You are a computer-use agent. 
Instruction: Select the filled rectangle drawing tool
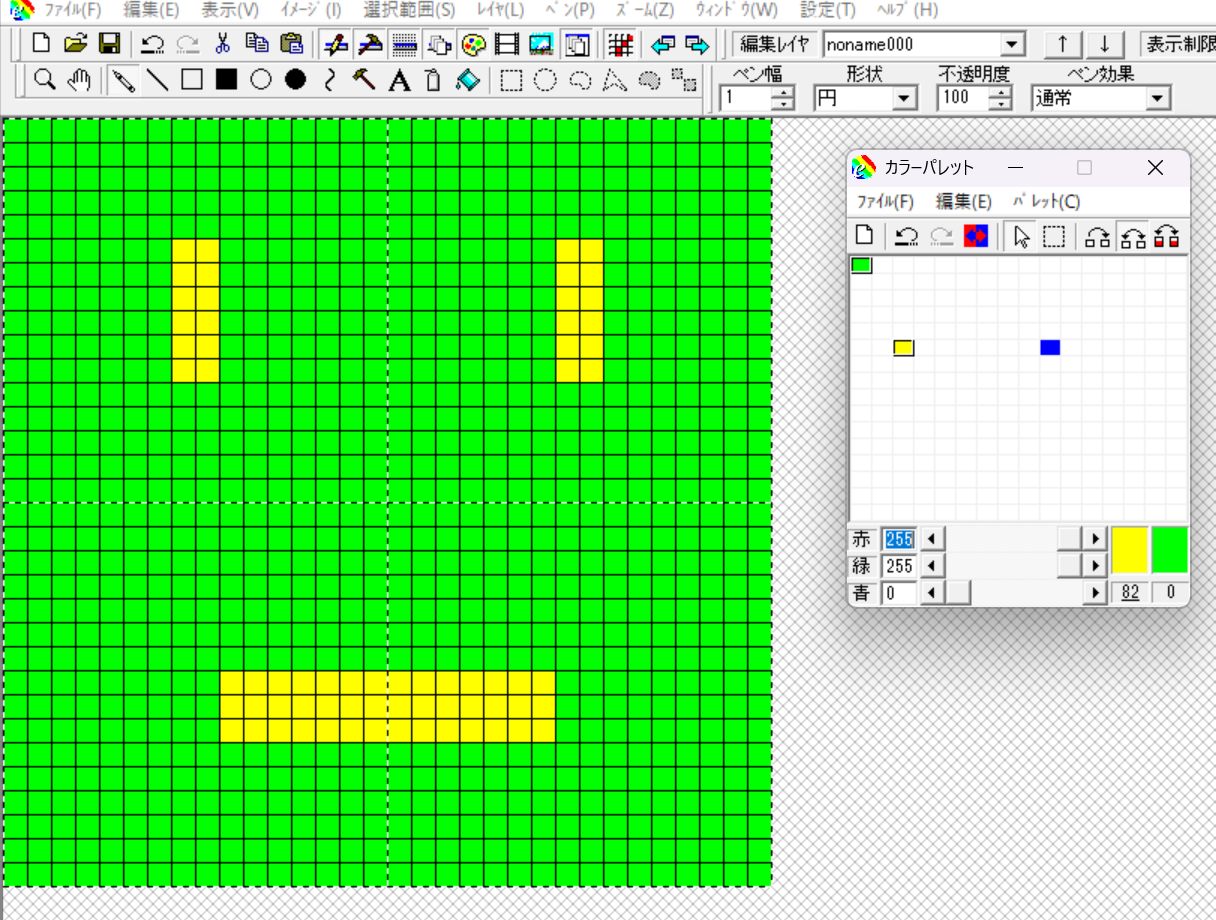pos(226,80)
